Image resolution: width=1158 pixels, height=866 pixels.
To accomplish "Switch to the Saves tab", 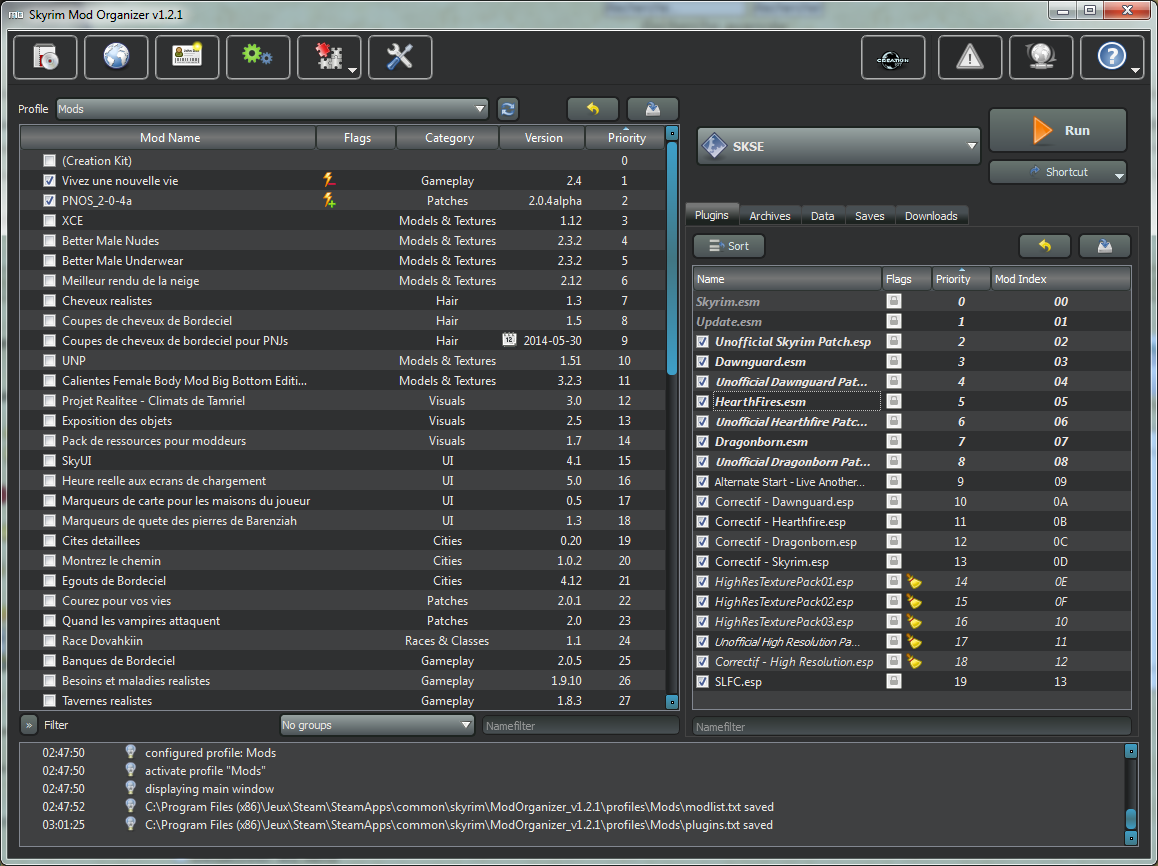I will coord(869,216).
